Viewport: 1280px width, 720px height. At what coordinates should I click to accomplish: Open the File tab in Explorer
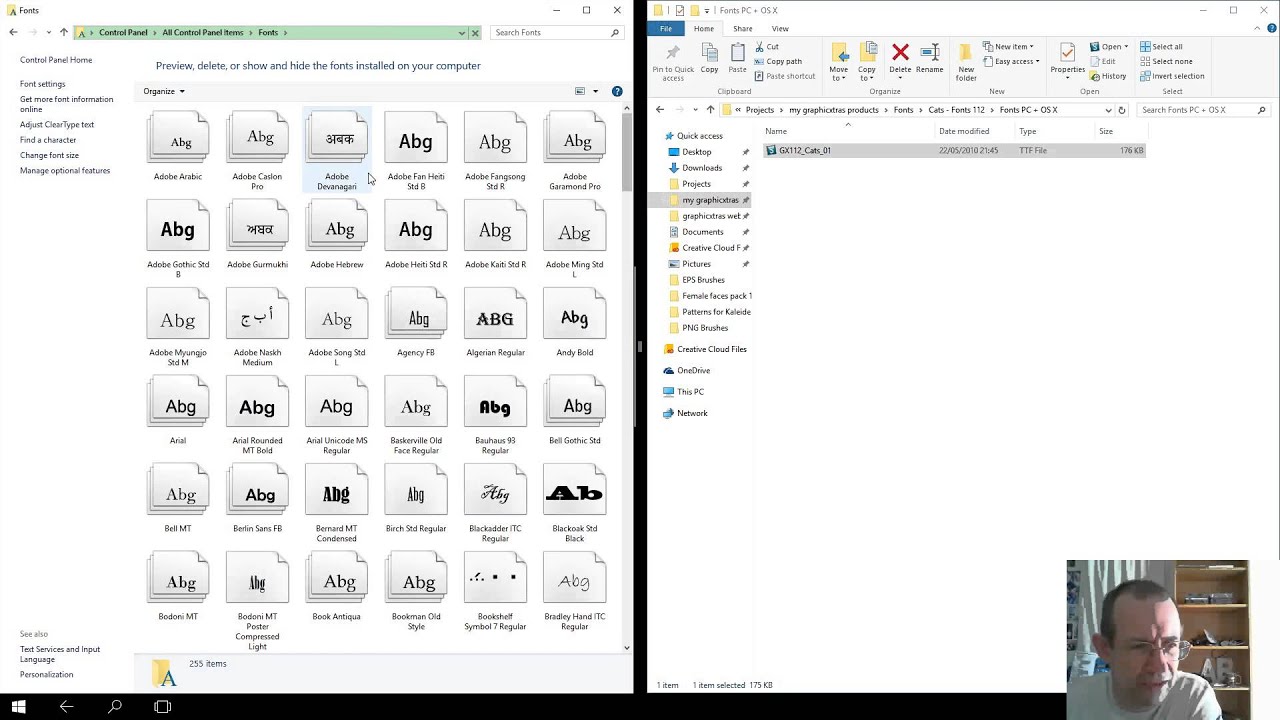[x=666, y=28]
